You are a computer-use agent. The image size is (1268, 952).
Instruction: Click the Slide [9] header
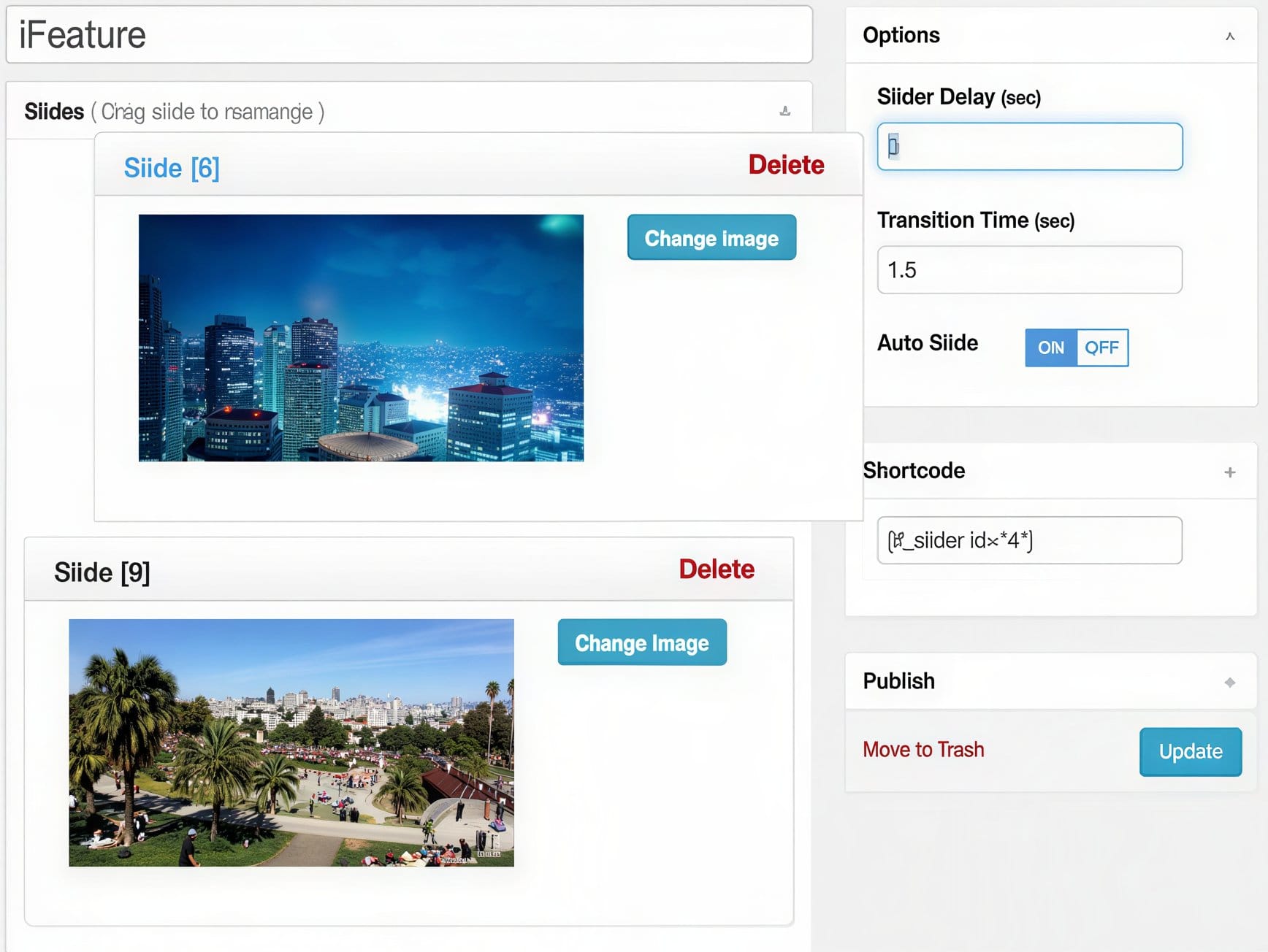tap(102, 572)
